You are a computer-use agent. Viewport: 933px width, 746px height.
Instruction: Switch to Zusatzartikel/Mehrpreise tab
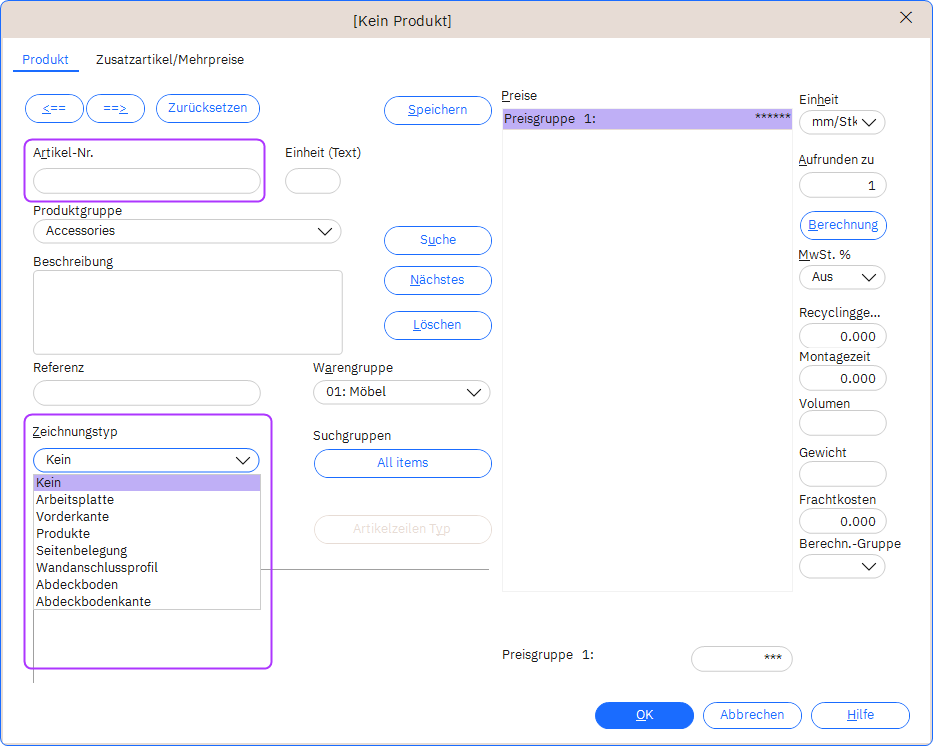point(170,60)
